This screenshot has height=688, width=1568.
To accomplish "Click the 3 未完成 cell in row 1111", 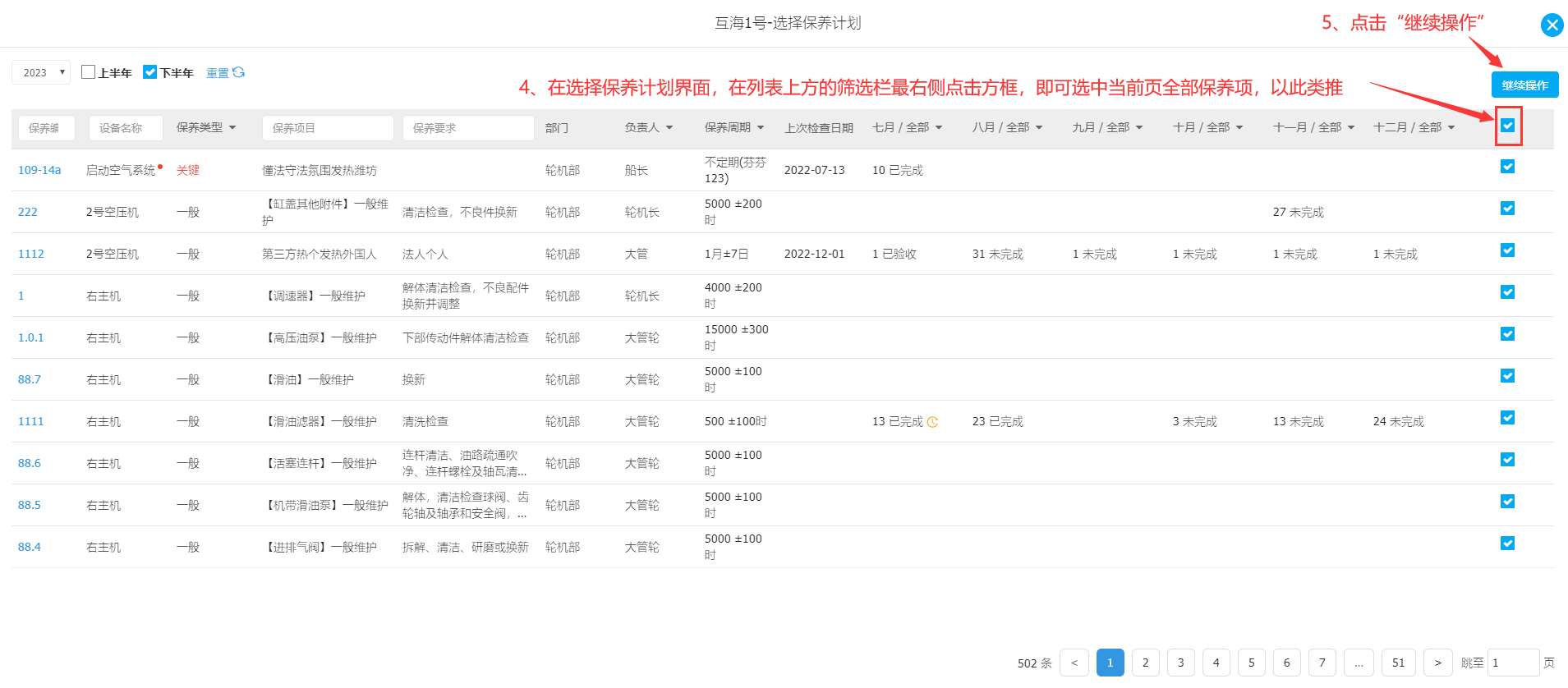I will pyautogui.click(x=1194, y=421).
